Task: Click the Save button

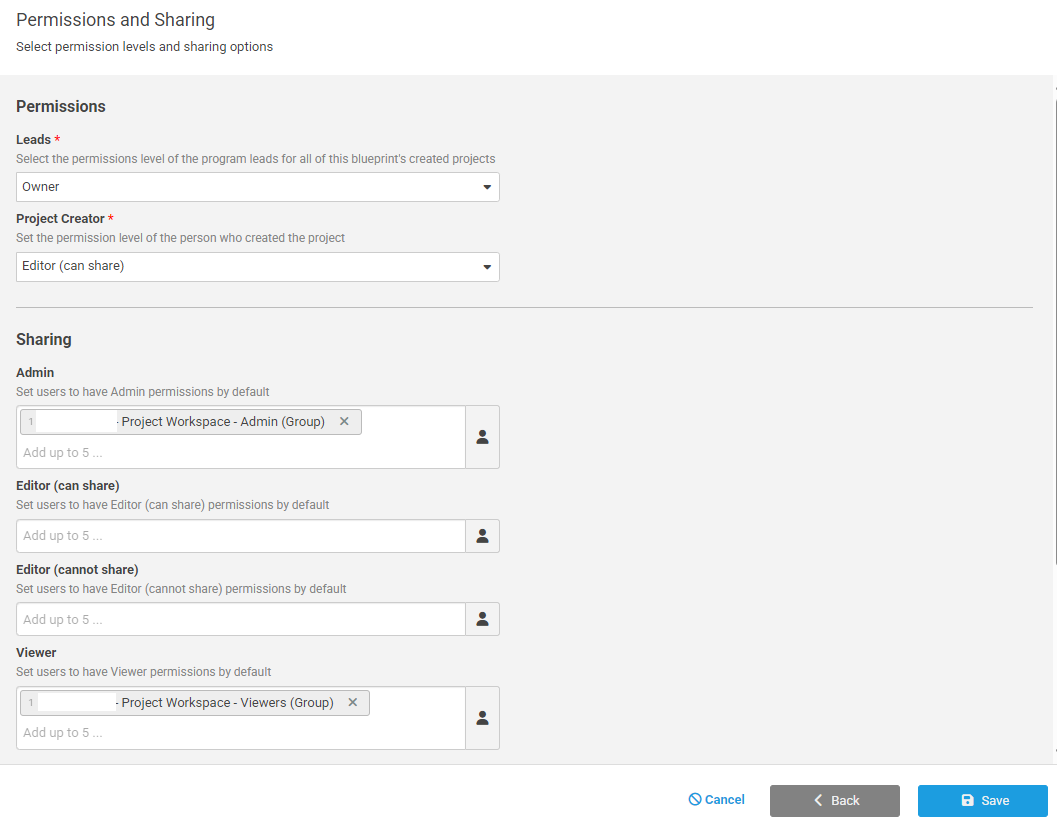Action: pos(982,801)
